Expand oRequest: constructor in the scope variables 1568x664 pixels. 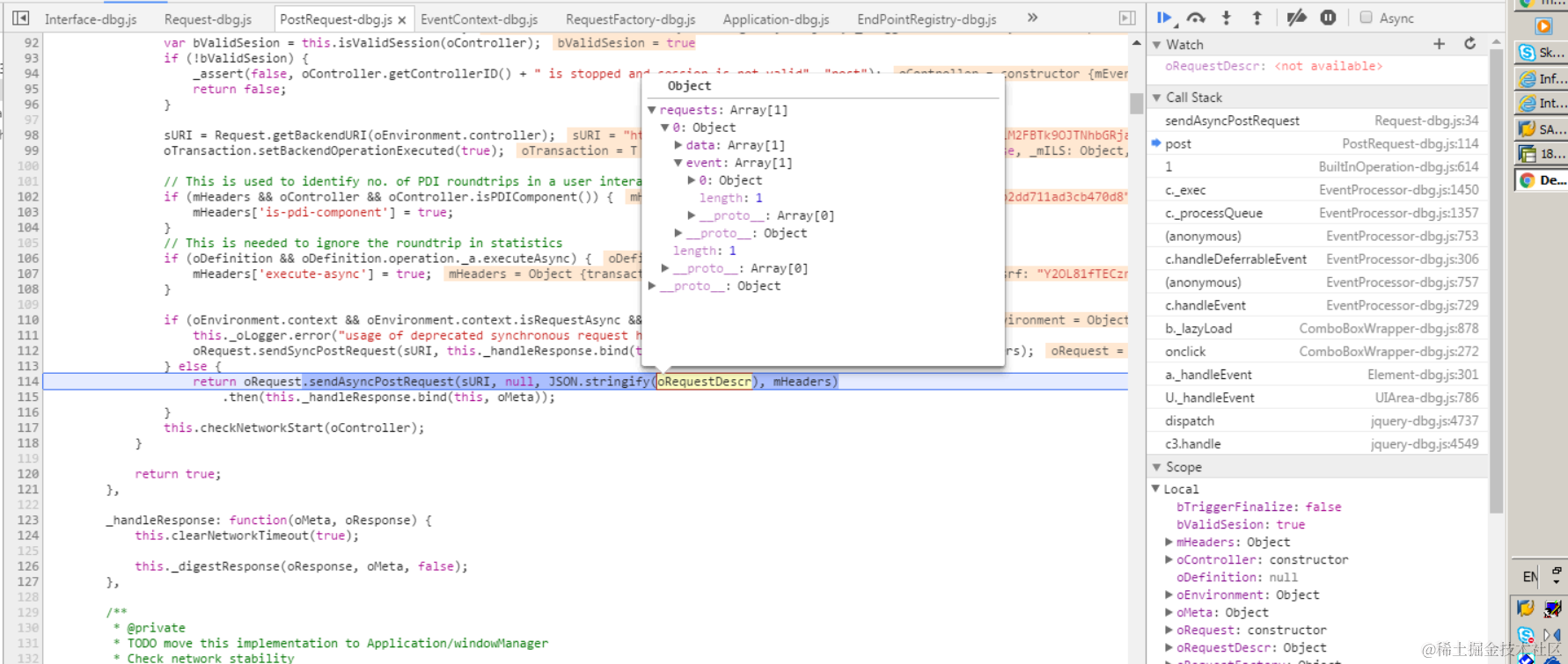coord(1169,630)
